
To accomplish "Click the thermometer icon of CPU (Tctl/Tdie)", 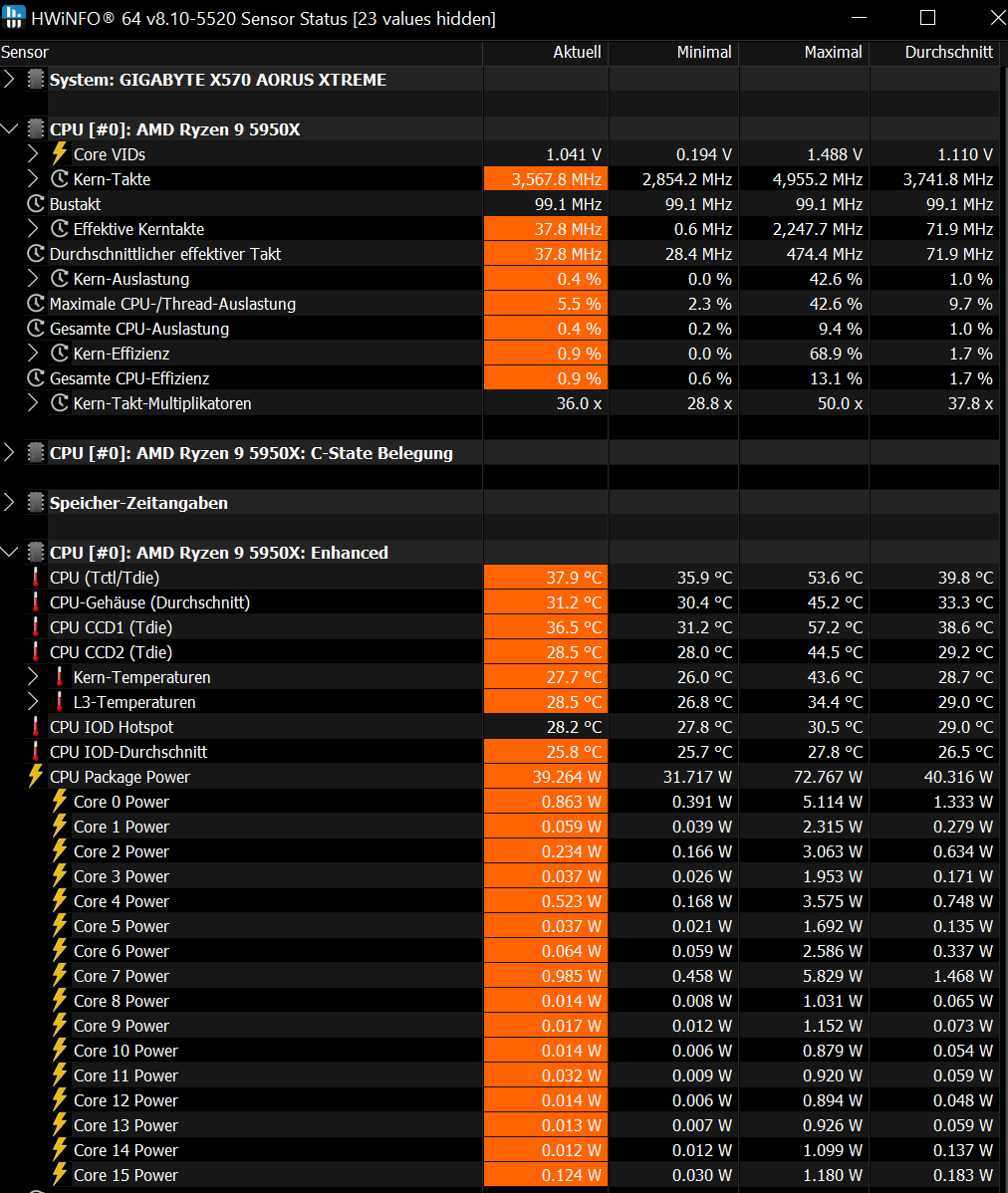I will [x=35, y=578].
